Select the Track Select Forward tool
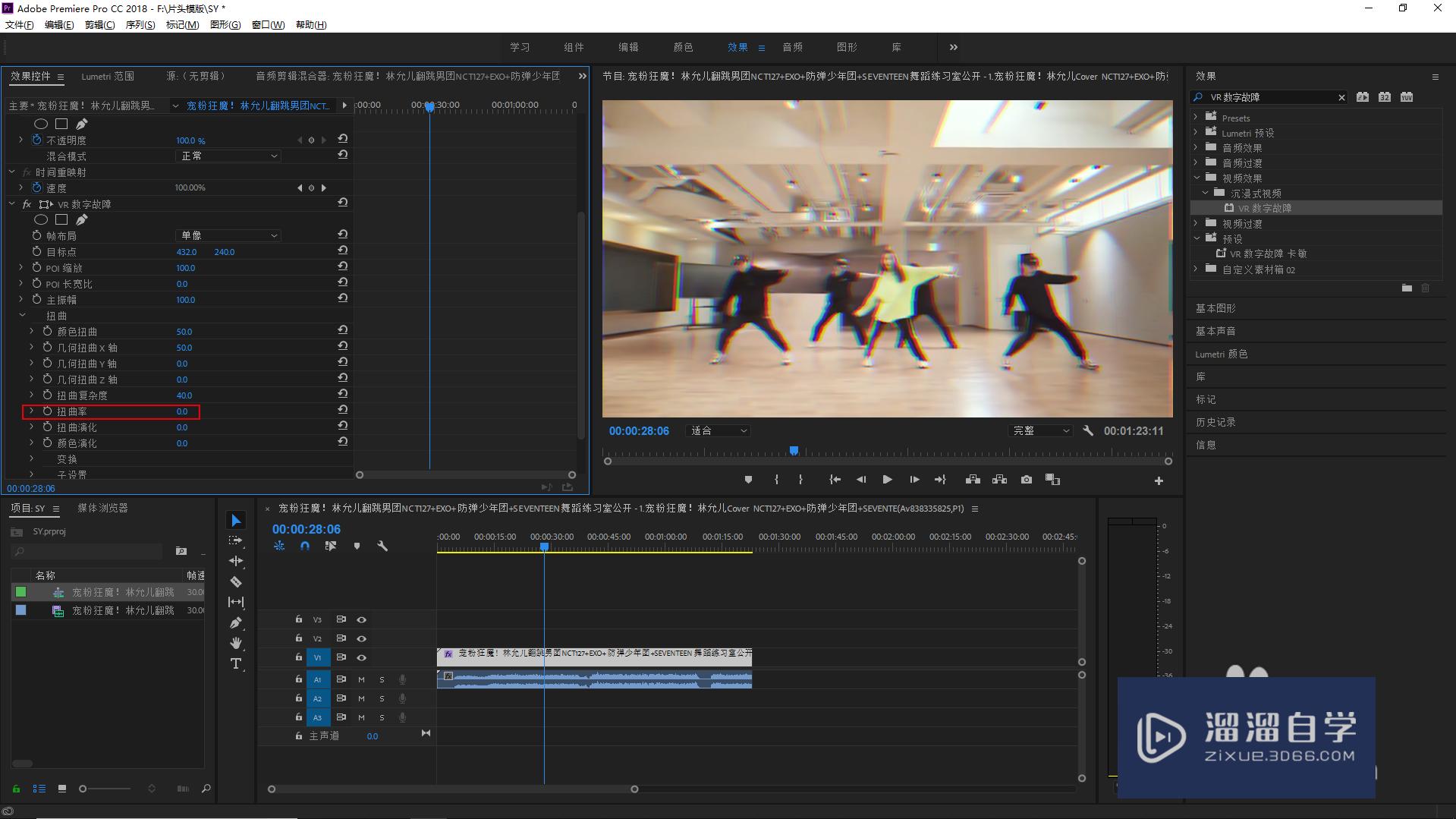Image resolution: width=1456 pixels, height=819 pixels. [x=236, y=540]
